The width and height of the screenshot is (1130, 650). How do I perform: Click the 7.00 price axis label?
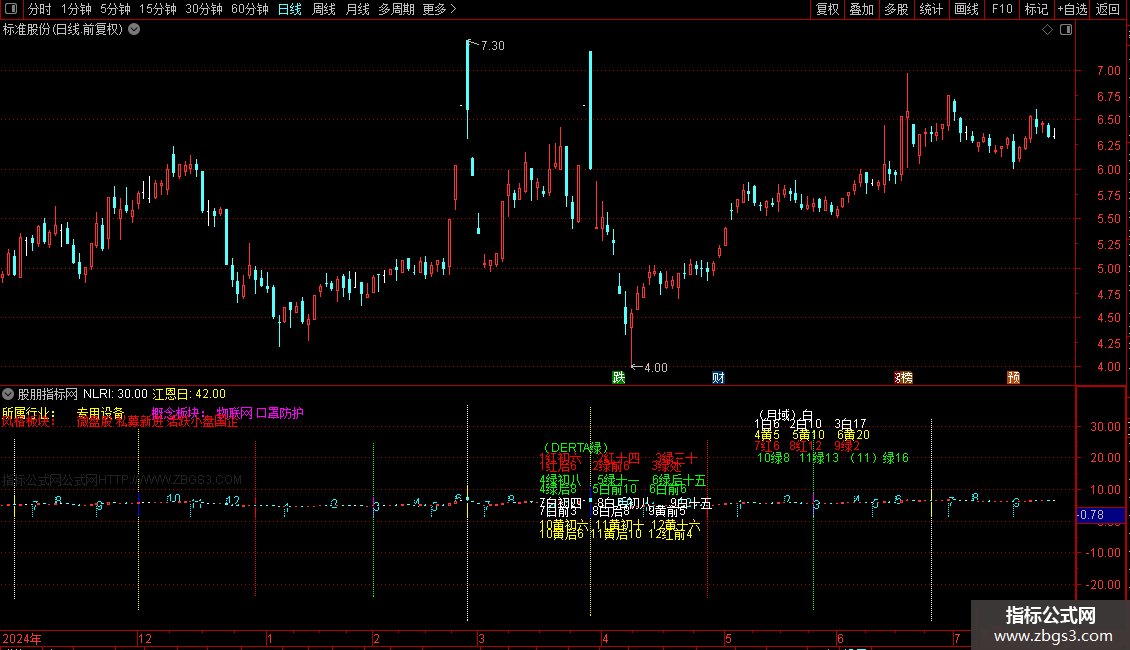tap(1108, 71)
